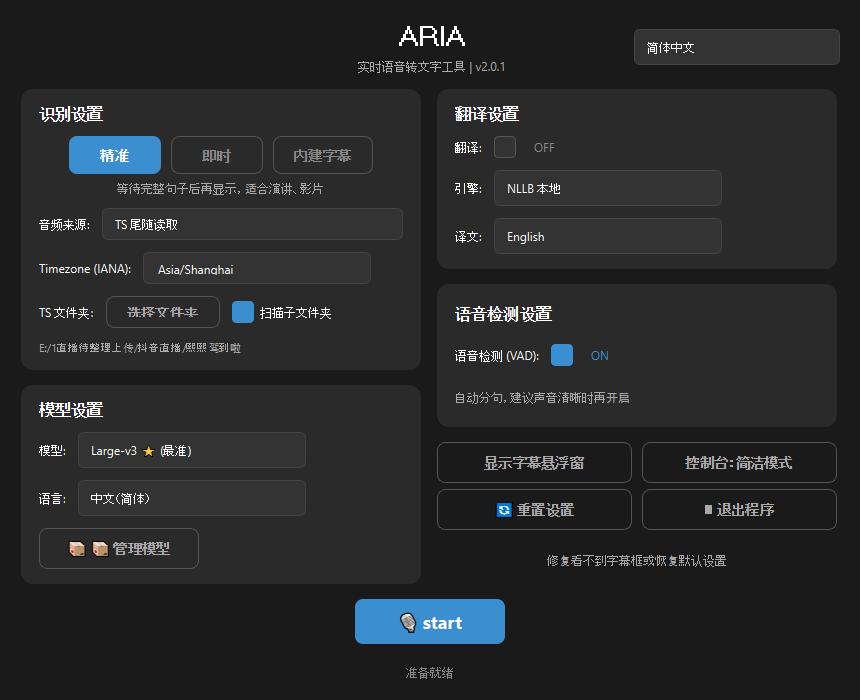Open the 音频来源 dropdown (TS 尾随读取)
This screenshot has height=700, width=860.
252,224
